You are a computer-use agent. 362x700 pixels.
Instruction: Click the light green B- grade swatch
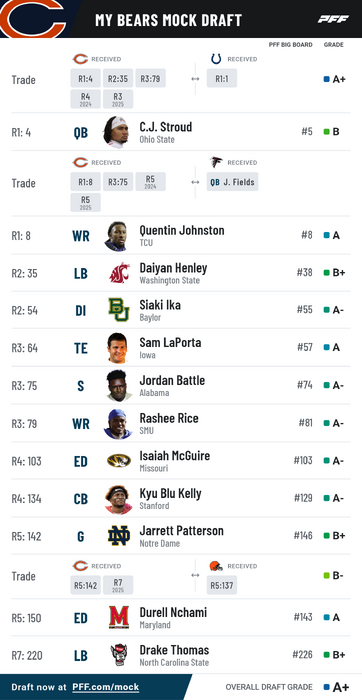[326, 576]
